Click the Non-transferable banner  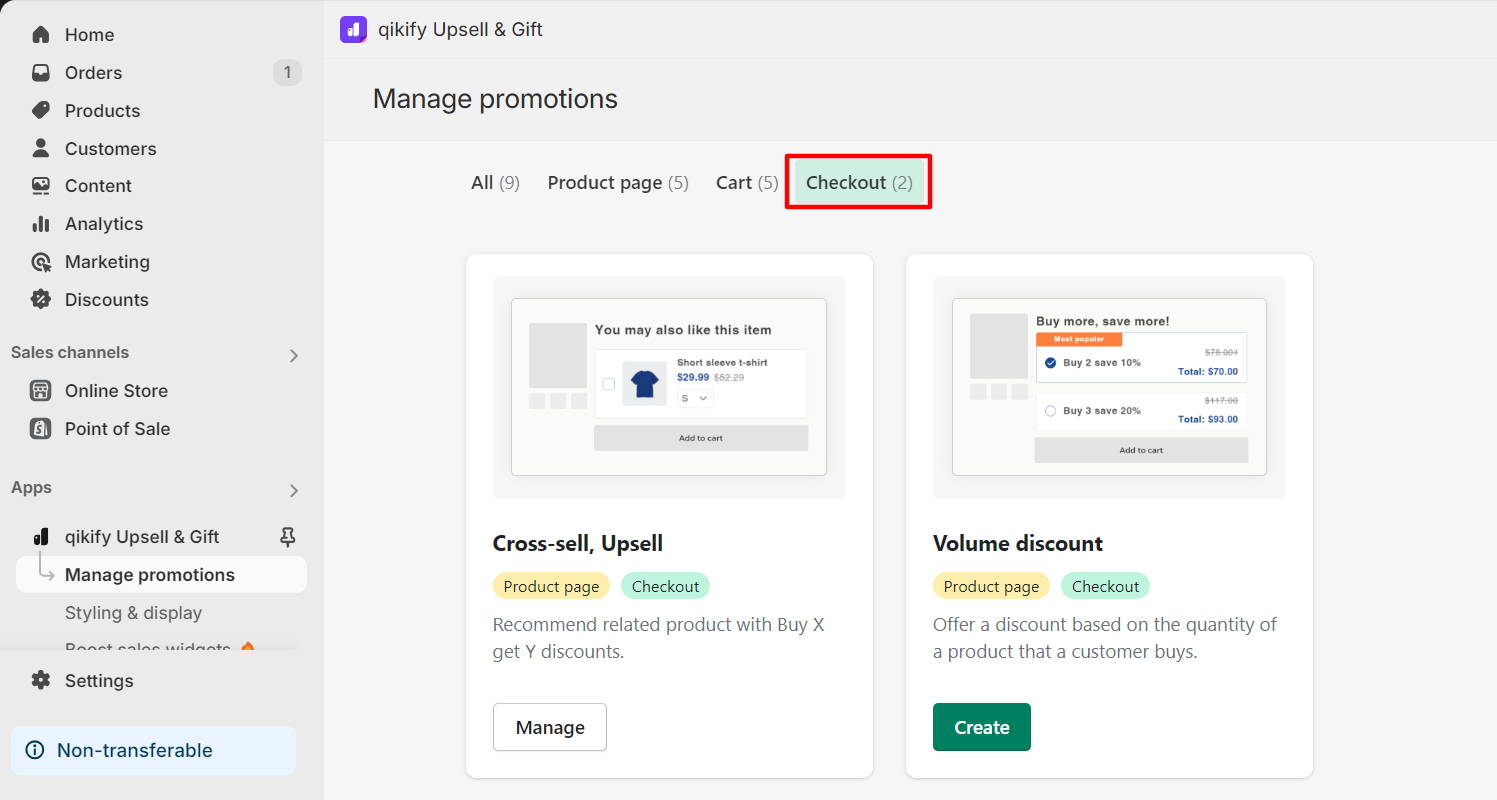(153, 750)
